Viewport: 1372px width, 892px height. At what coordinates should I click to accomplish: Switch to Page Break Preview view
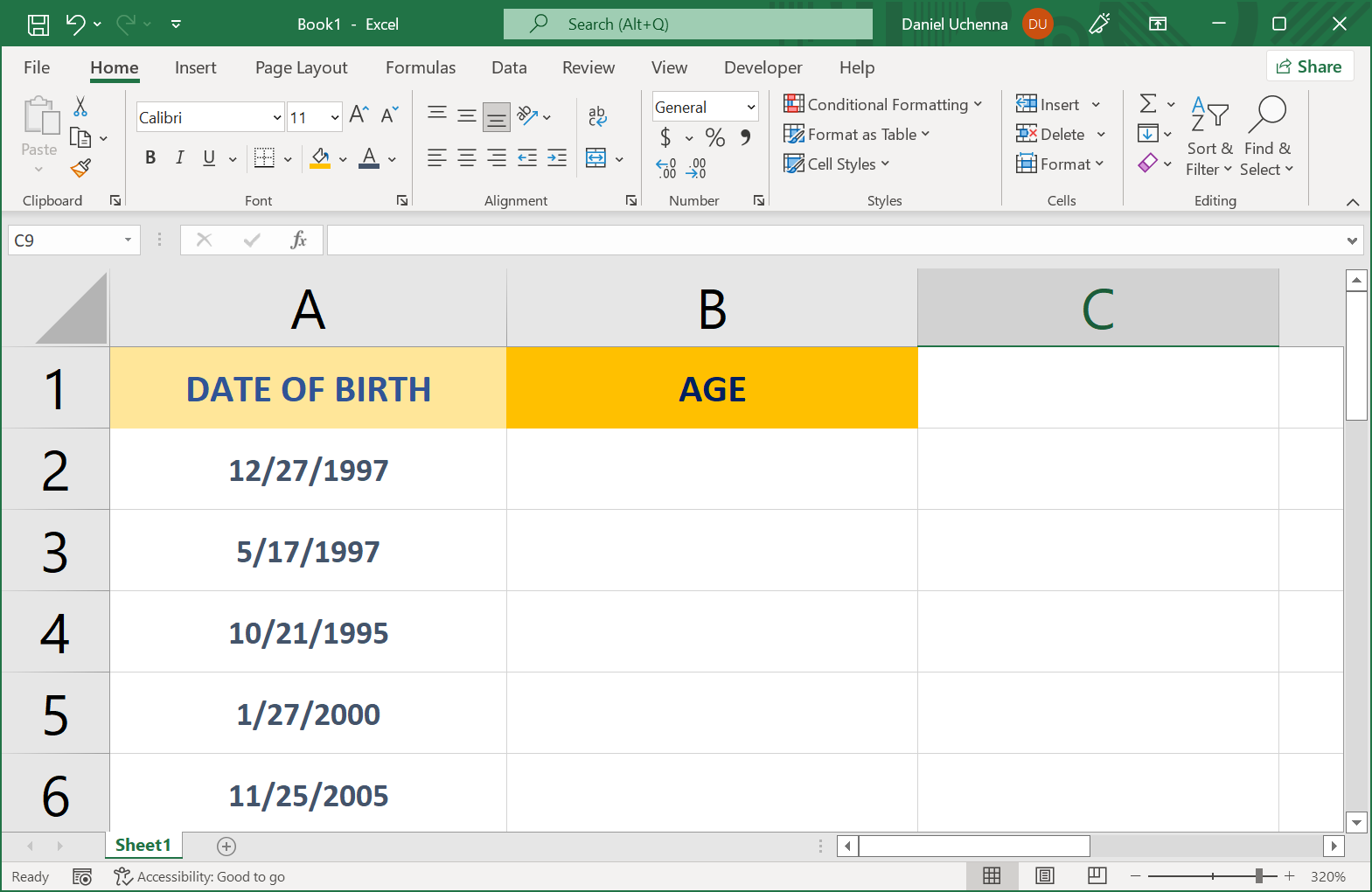(x=1097, y=875)
